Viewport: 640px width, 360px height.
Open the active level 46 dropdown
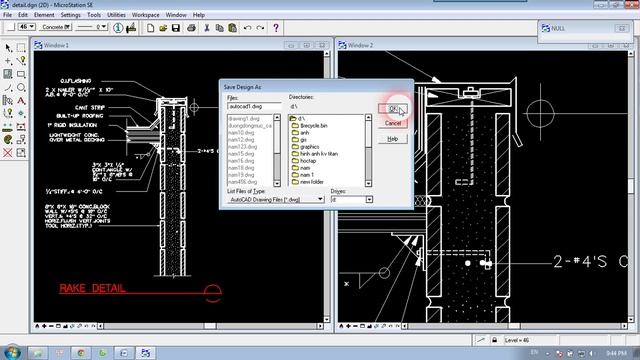coord(27,27)
